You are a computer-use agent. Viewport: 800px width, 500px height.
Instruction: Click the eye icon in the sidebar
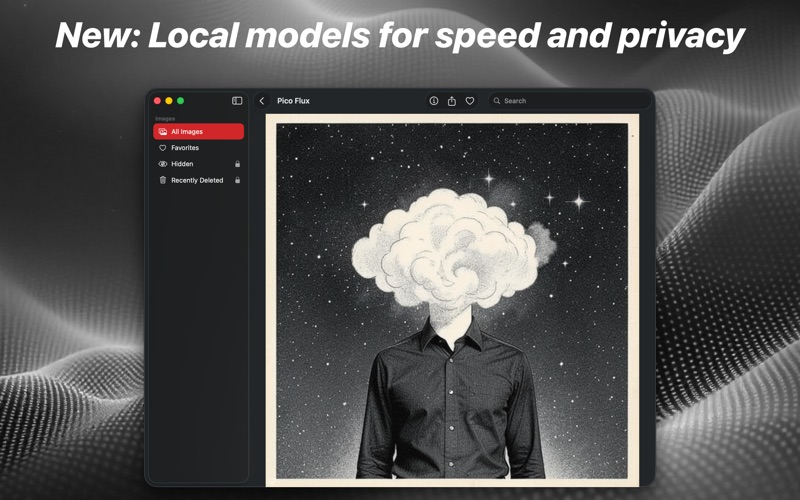click(x=163, y=164)
